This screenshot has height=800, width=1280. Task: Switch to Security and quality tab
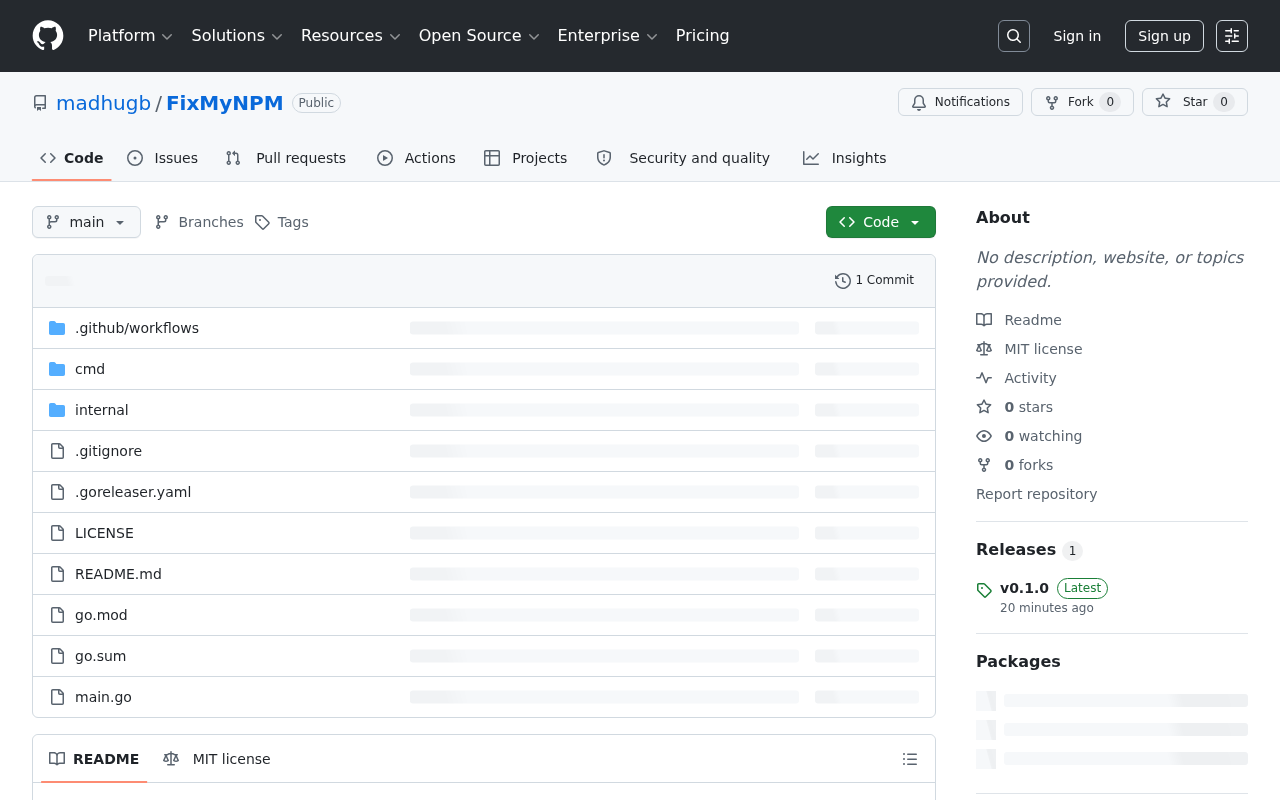coord(684,158)
